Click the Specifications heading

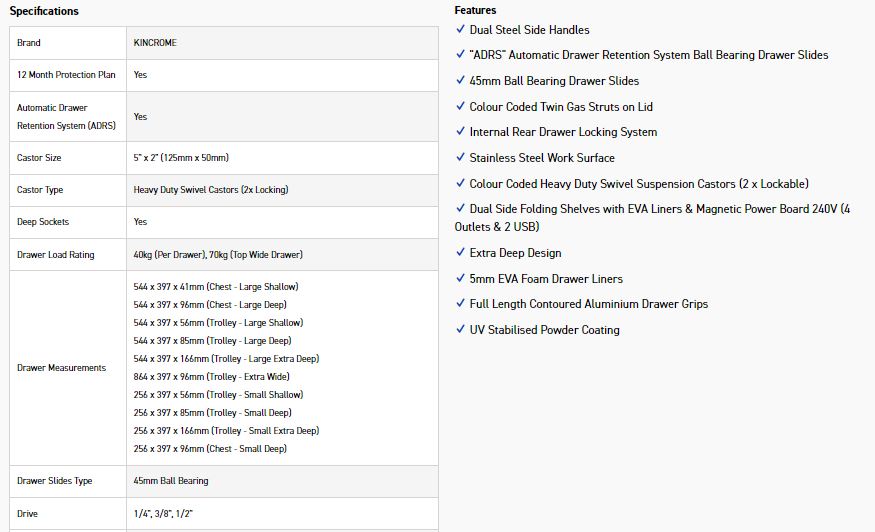point(44,11)
